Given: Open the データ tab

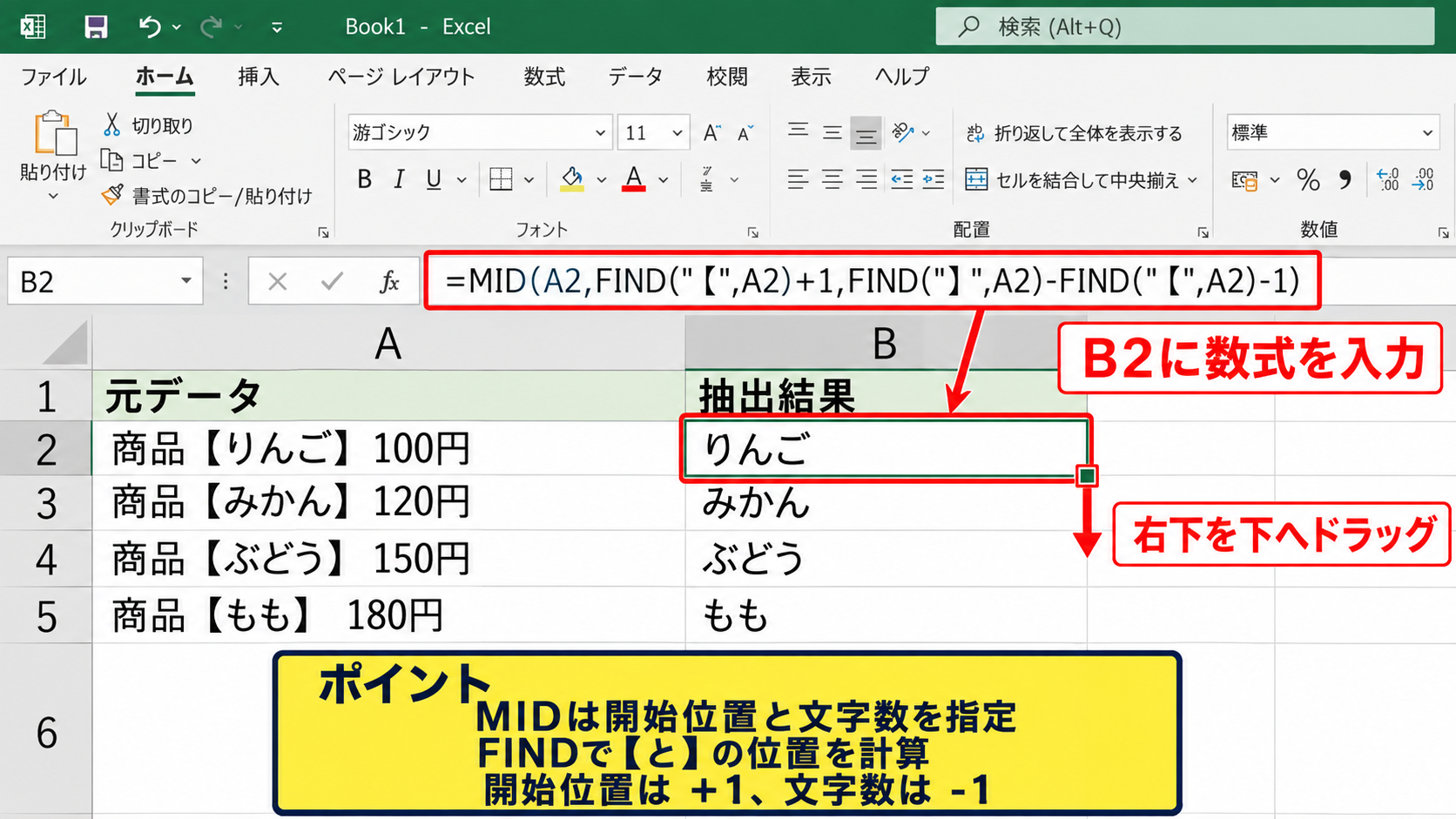Looking at the screenshot, I should pos(636,77).
